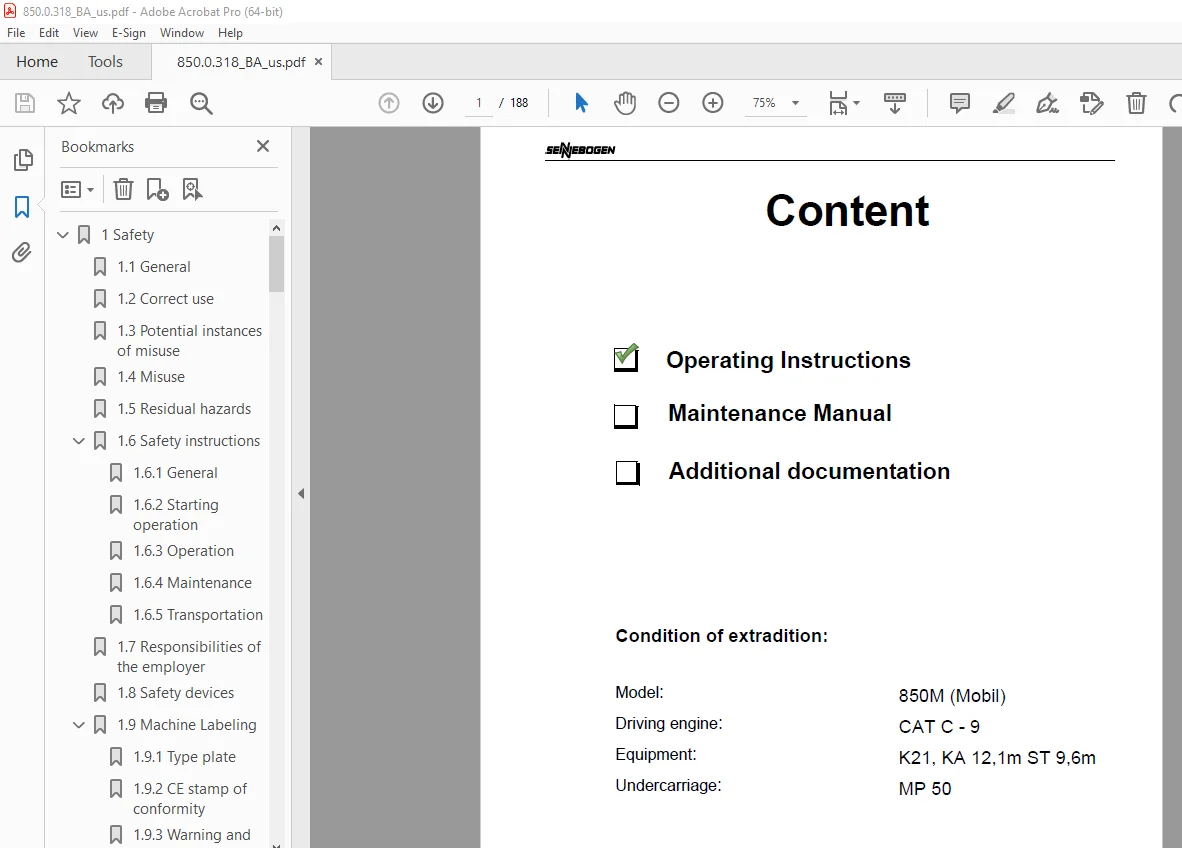This screenshot has height=848, width=1182.
Task: Open the Edit menu
Action: point(49,33)
